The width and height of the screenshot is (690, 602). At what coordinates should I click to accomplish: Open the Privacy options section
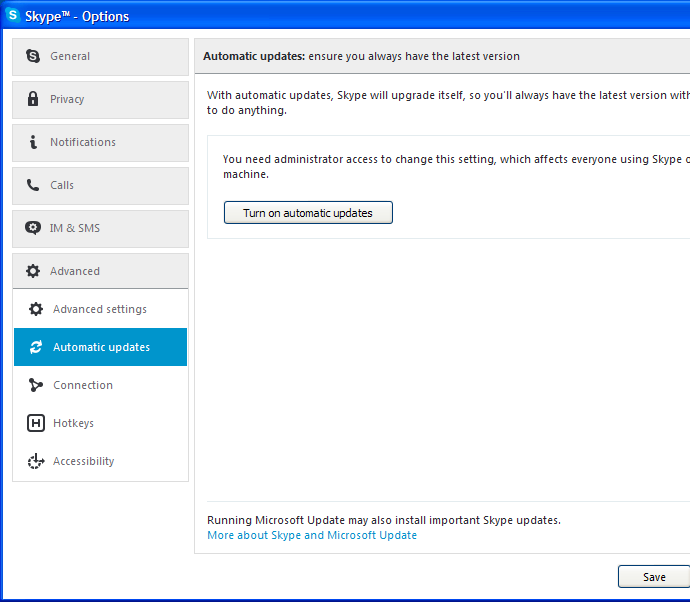click(100, 99)
